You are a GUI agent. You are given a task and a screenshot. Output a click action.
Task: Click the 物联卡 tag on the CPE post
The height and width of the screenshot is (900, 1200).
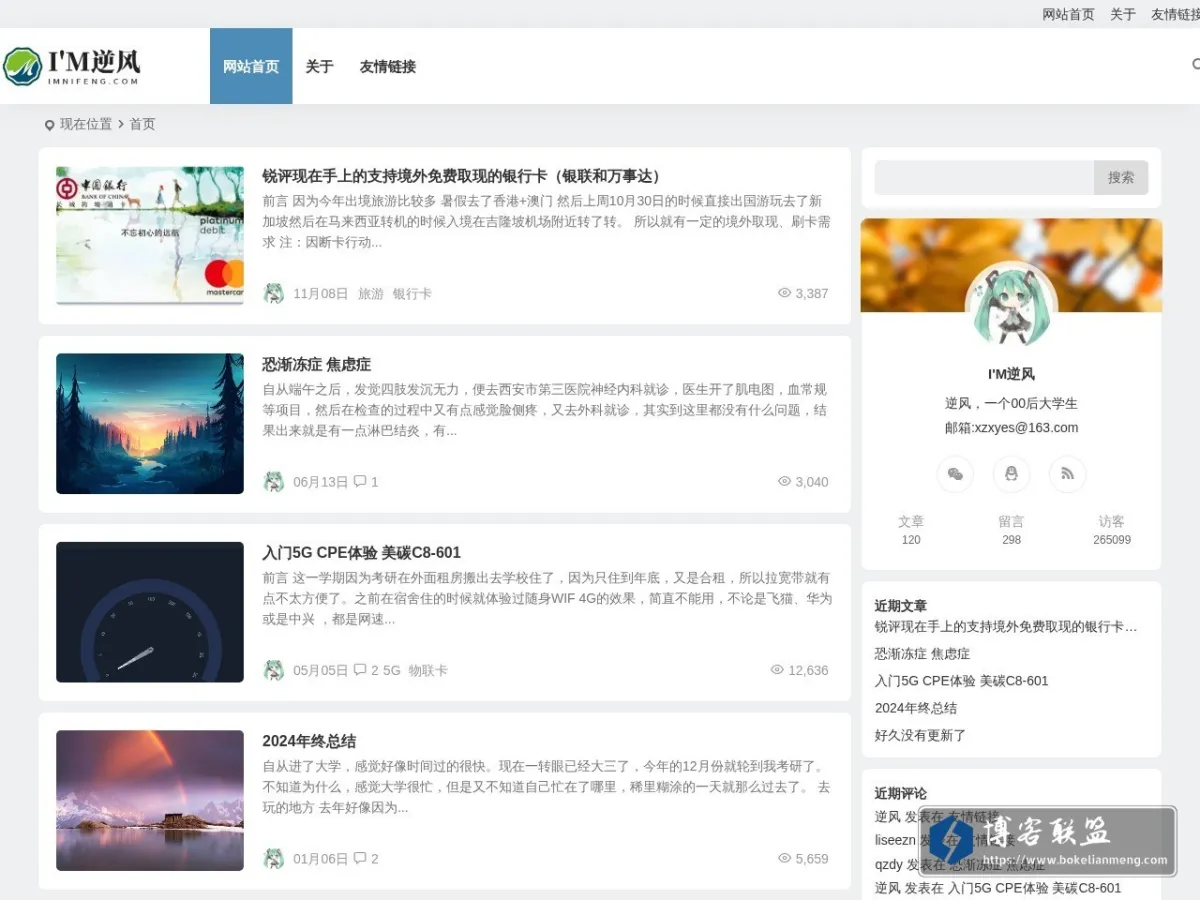[428, 670]
